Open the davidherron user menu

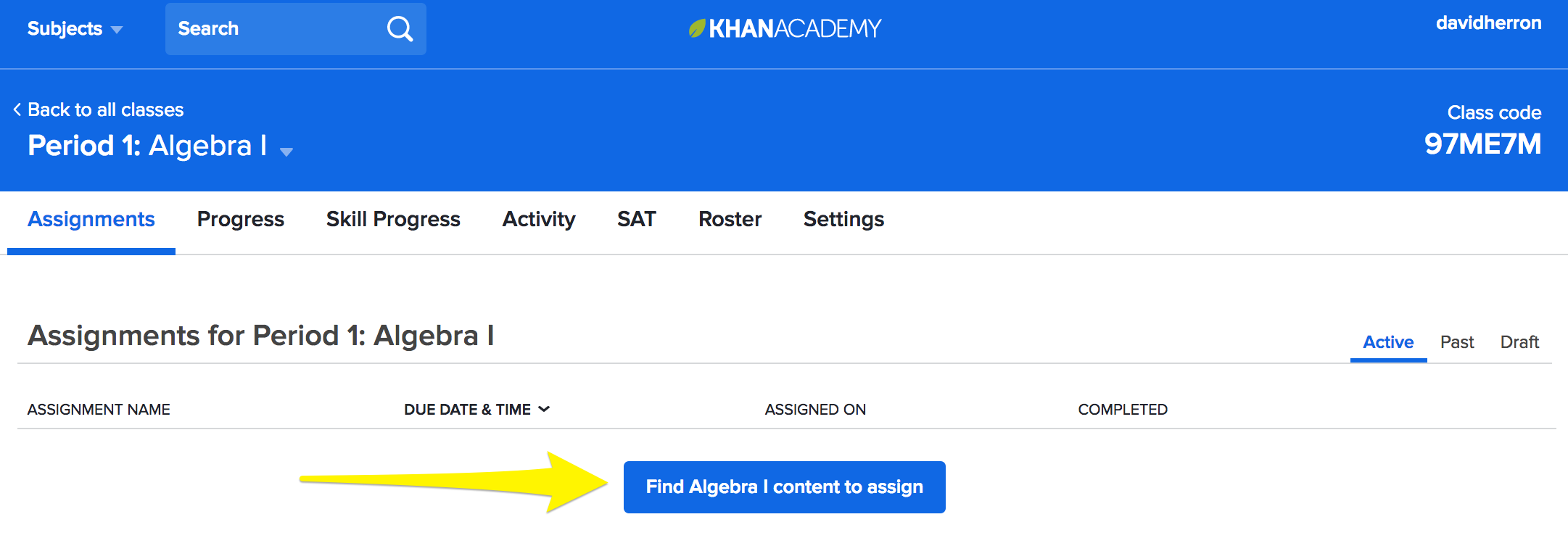click(1488, 23)
